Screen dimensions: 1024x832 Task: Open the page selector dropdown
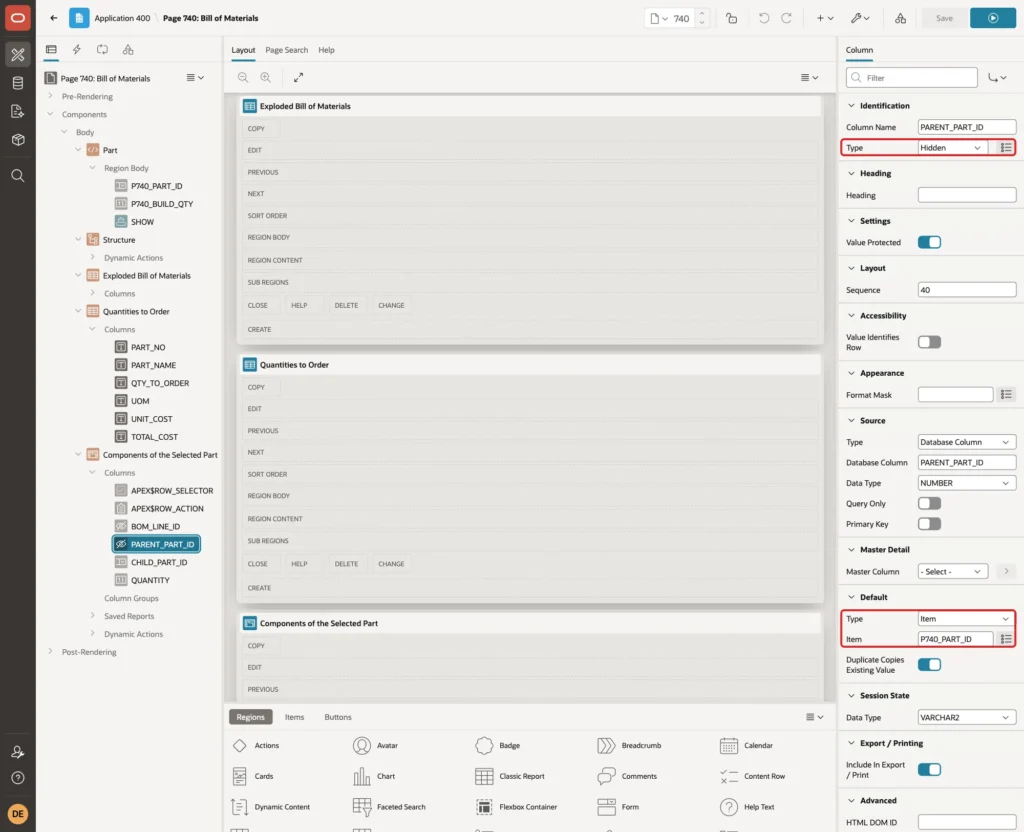[x=658, y=18]
